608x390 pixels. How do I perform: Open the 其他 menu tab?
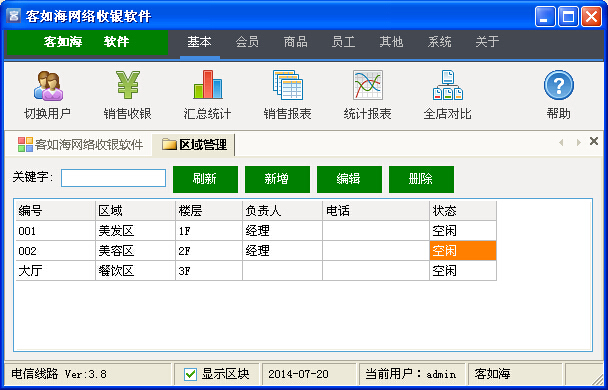[391, 42]
